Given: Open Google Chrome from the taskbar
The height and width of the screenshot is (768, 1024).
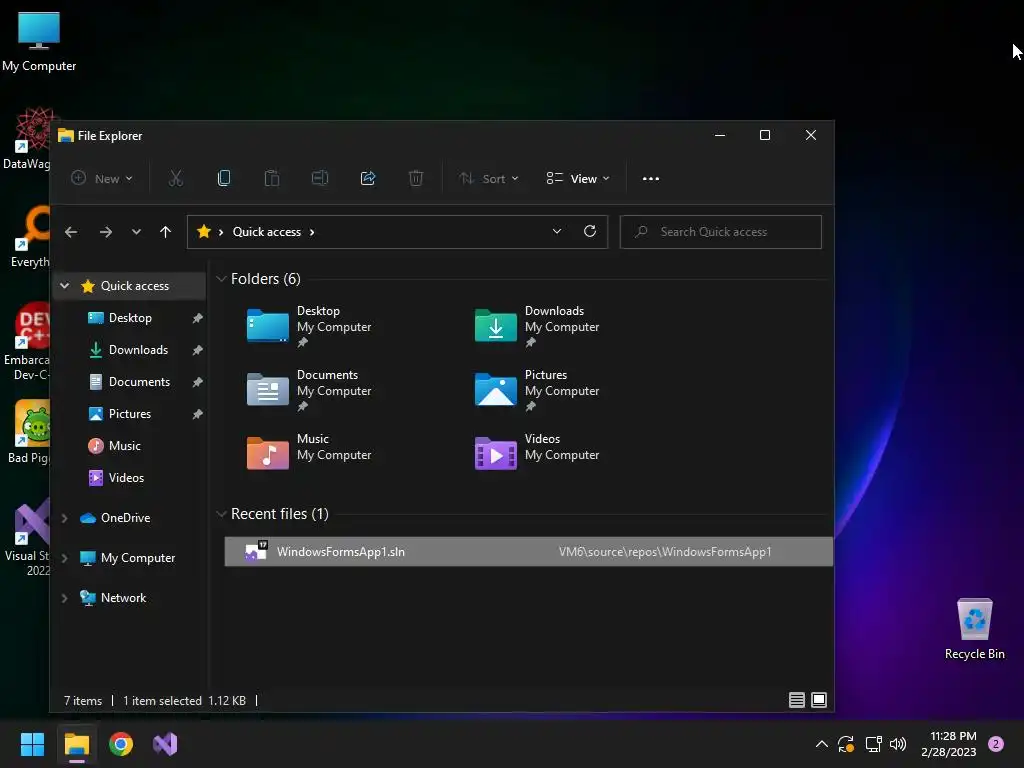Looking at the screenshot, I should pyautogui.click(x=121, y=744).
